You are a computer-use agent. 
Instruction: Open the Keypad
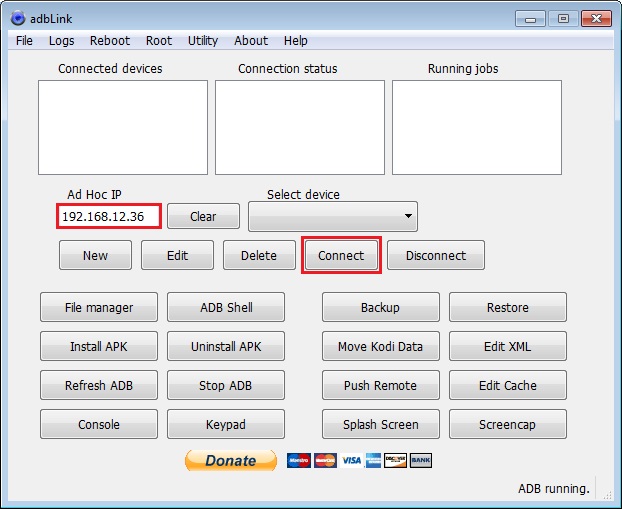click(x=226, y=424)
